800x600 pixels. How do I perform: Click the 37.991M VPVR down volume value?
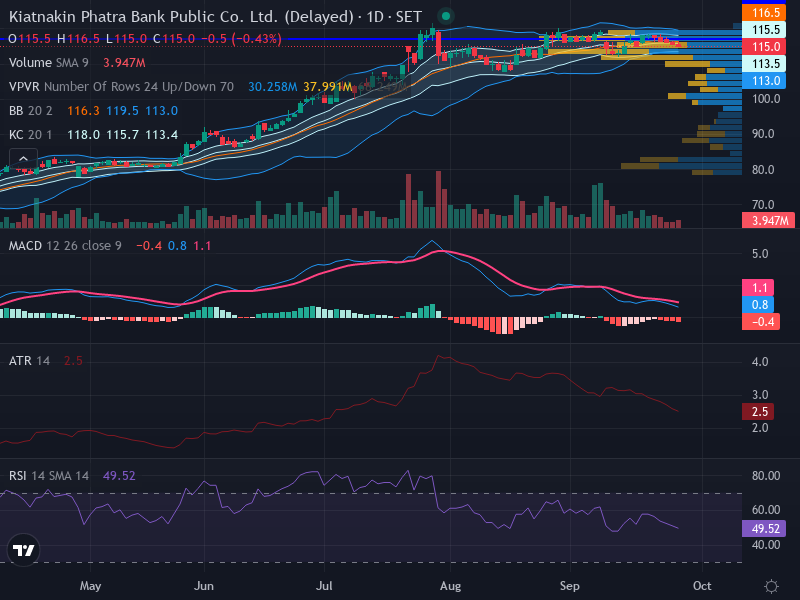pyautogui.click(x=328, y=87)
